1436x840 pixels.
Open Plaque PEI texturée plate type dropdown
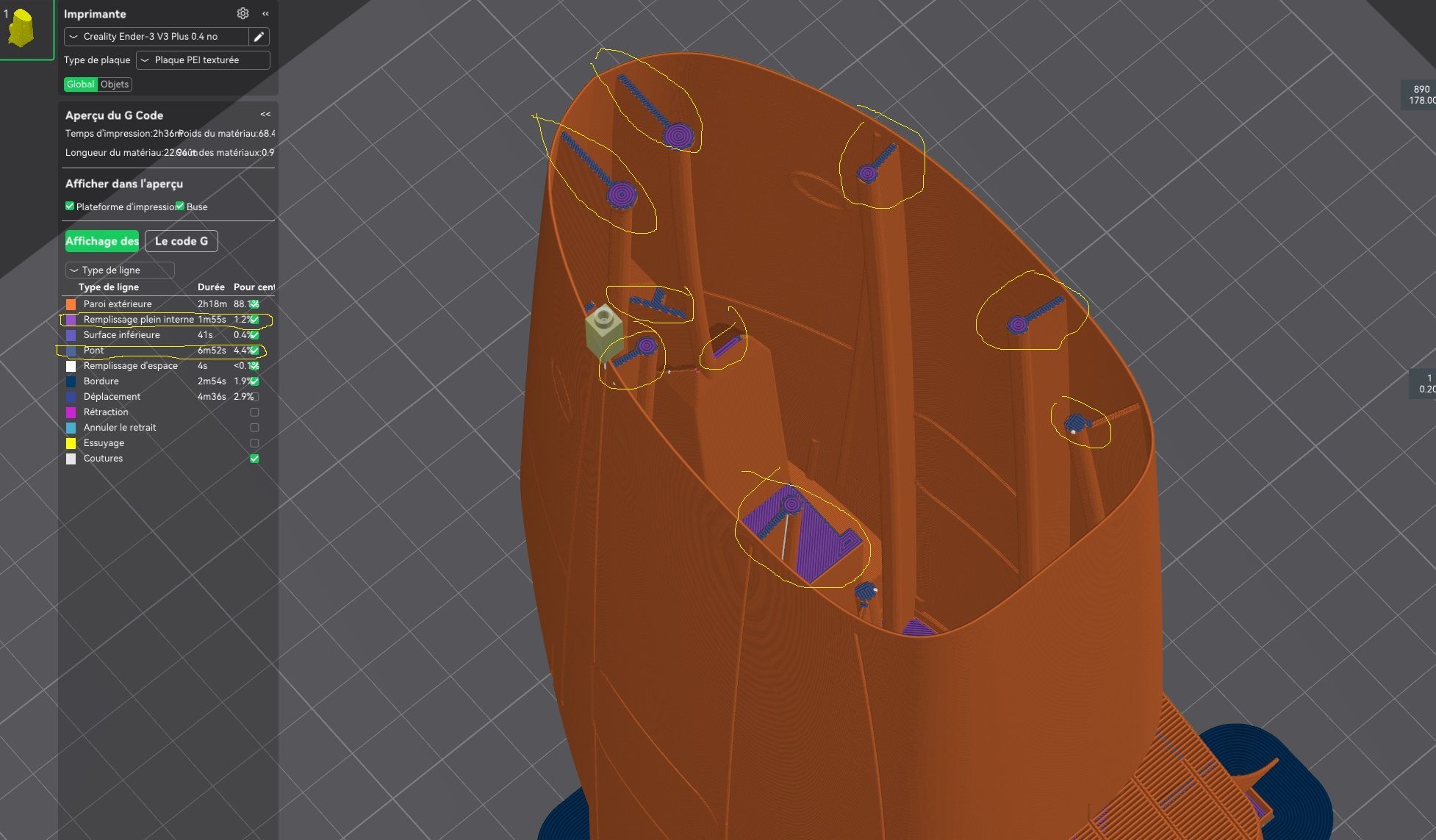[x=203, y=60]
